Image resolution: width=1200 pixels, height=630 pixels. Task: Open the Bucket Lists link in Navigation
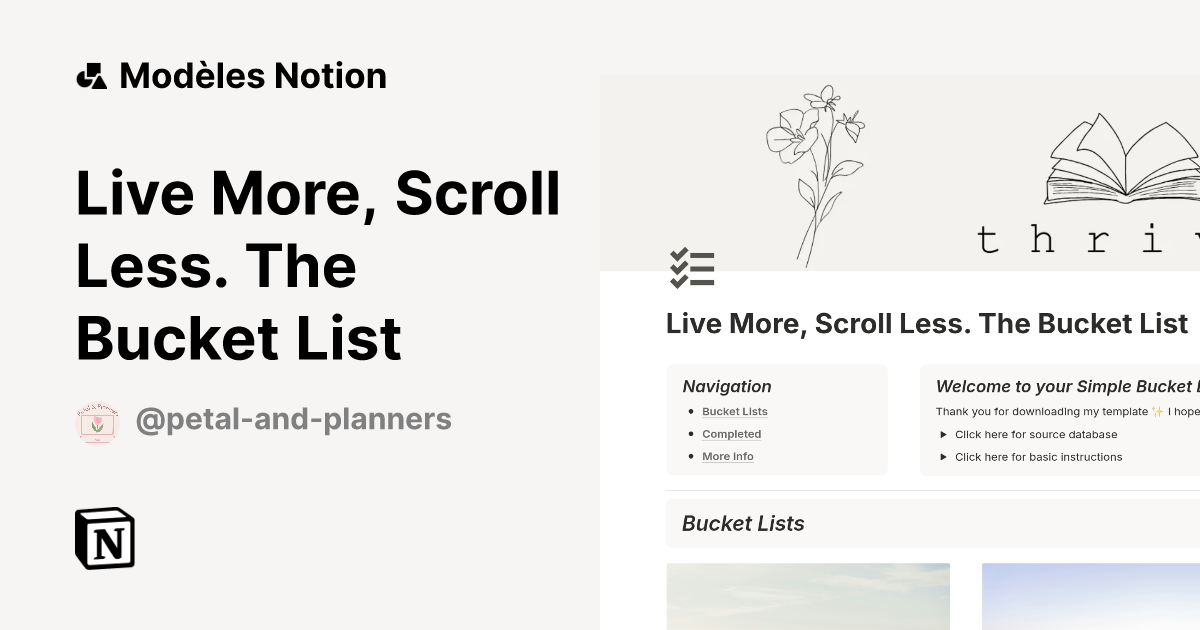coord(735,411)
